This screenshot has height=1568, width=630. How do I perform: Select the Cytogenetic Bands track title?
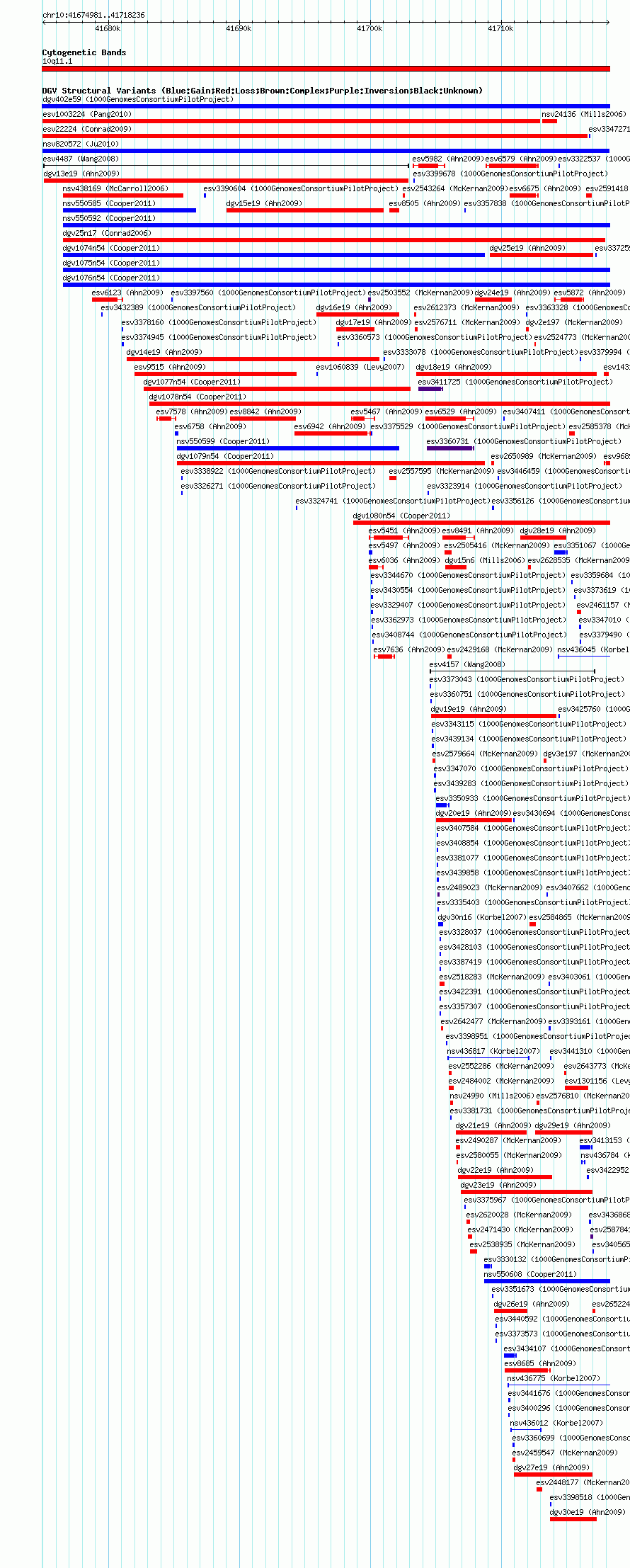click(84, 52)
